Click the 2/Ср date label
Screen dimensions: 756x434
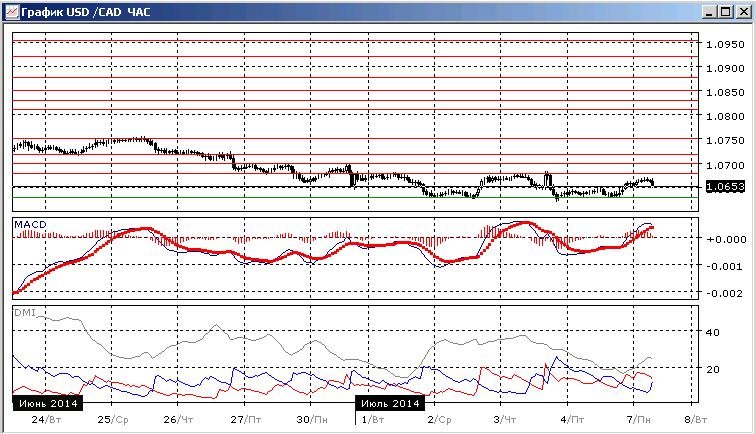coord(439,420)
